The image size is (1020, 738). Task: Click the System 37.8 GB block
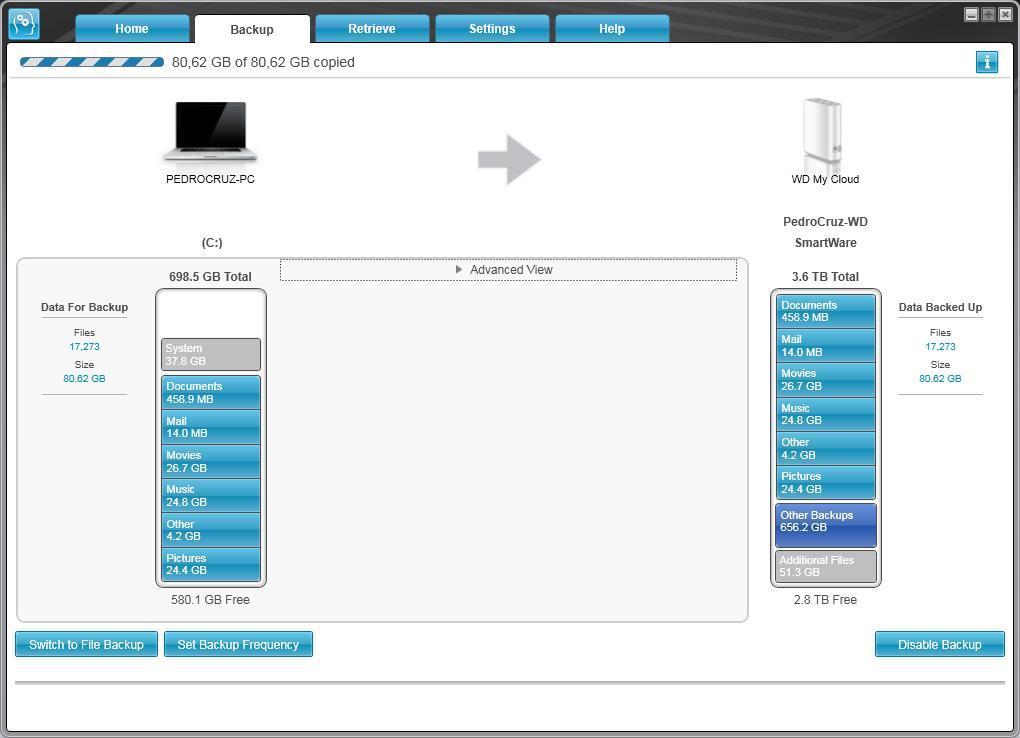211,355
